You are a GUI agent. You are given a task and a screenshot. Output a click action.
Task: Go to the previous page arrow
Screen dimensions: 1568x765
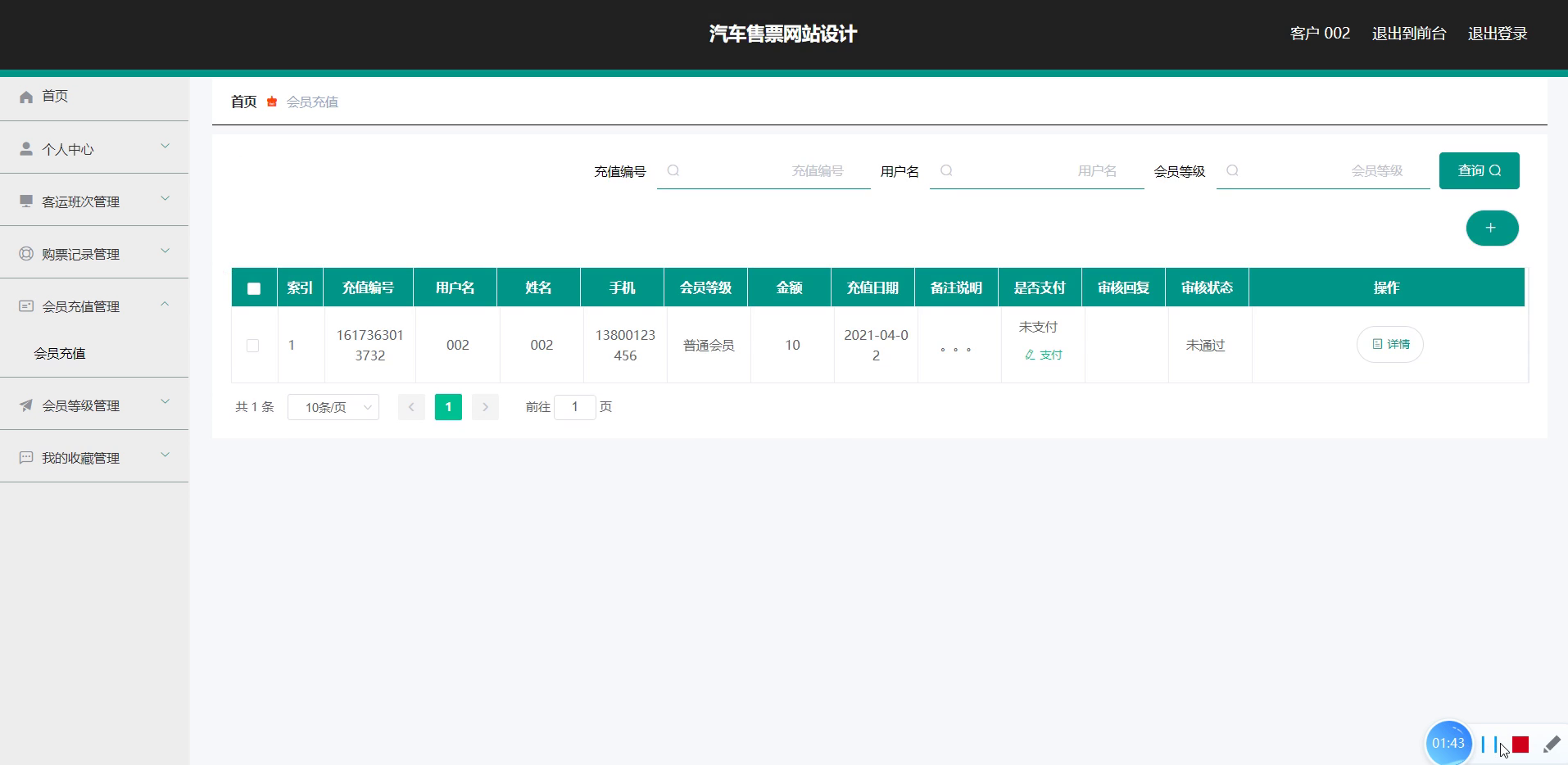411,407
